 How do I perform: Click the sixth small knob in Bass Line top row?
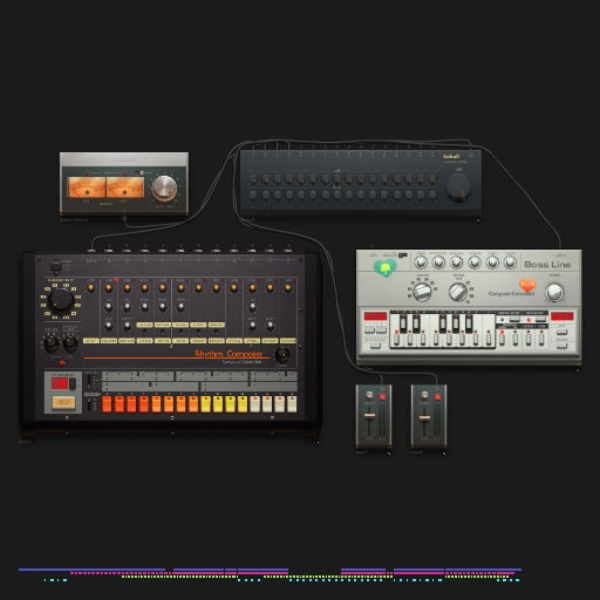tap(510, 262)
